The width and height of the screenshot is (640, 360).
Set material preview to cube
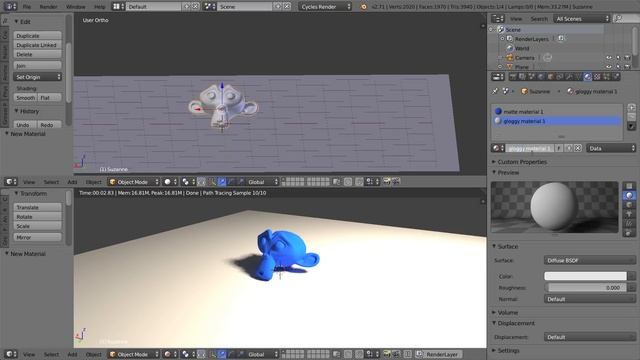(x=629, y=205)
